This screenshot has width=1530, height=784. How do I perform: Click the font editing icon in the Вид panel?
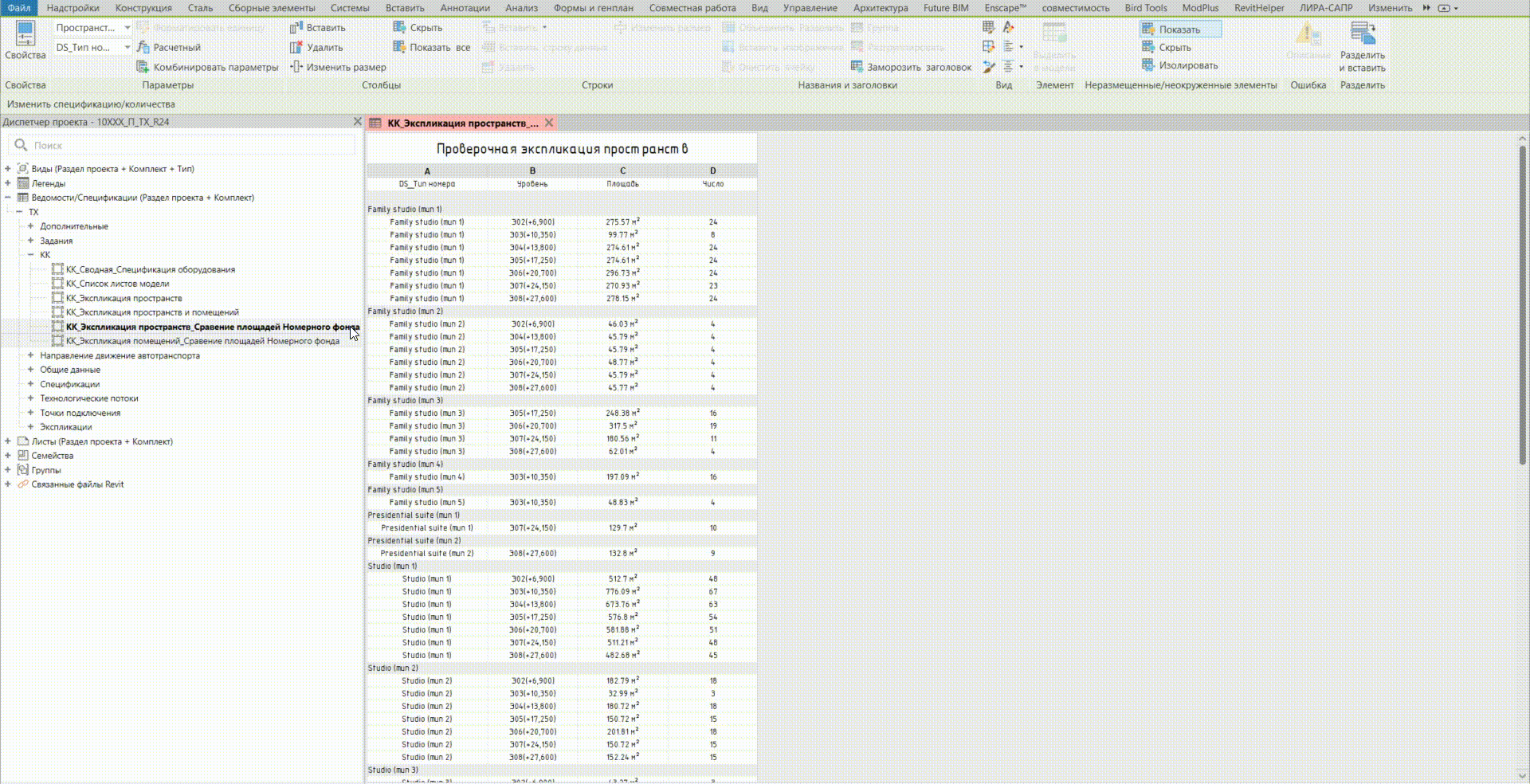[1009, 27]
